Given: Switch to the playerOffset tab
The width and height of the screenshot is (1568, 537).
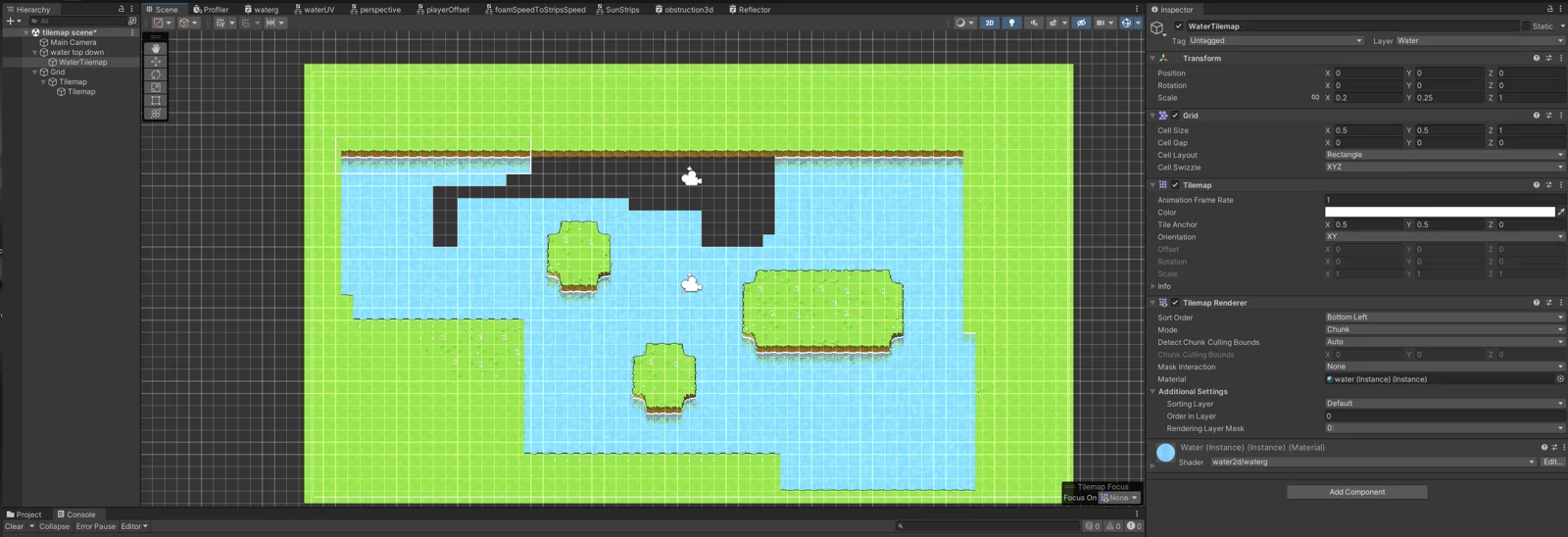Looking at the screenshot, I should tap(443, 9).
